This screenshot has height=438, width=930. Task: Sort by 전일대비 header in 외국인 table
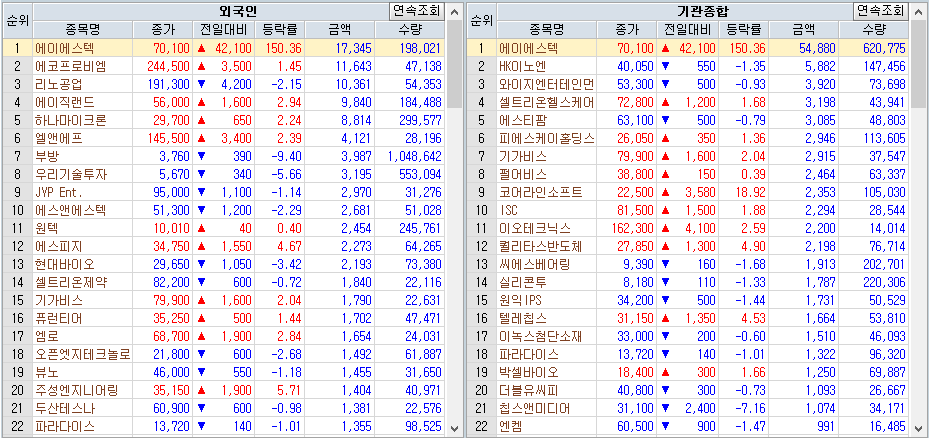[x=224, y=30]
